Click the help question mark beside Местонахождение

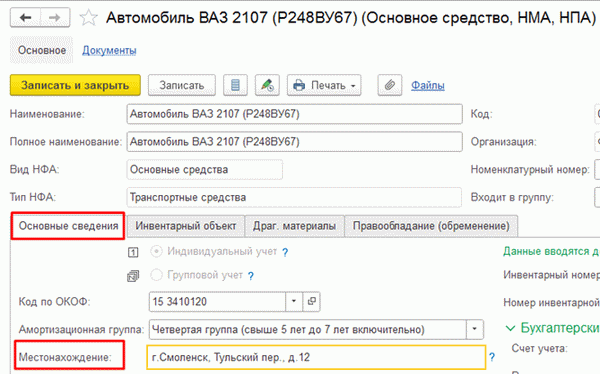click(x=492, y=357)
